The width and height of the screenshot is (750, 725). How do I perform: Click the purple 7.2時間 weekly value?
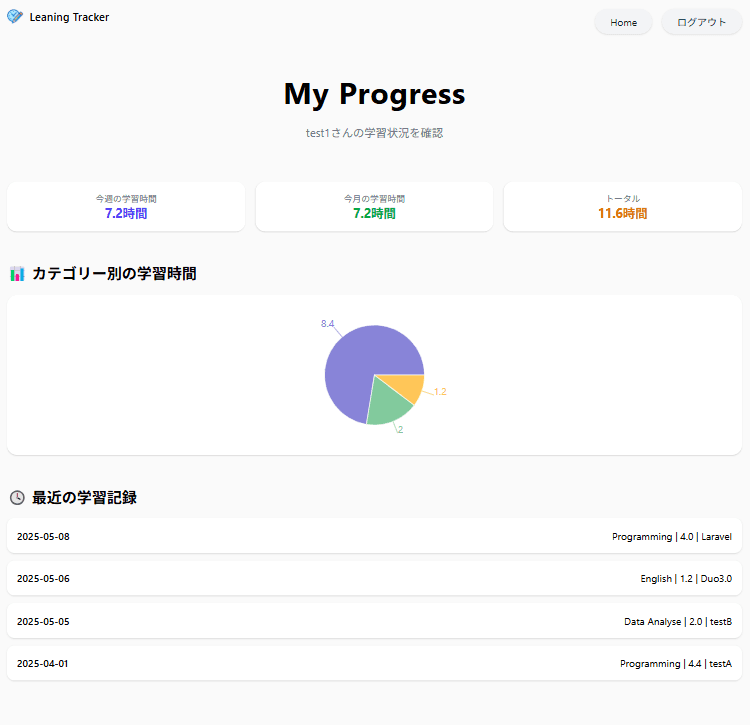coord(126,213)
